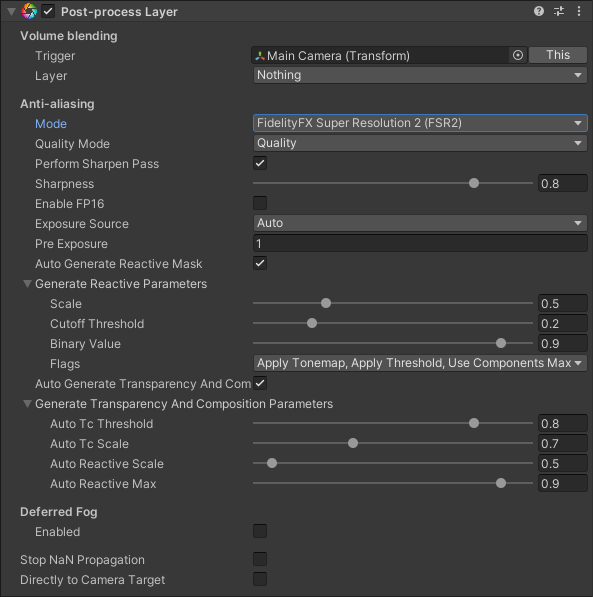Click the This button for Trigger
This screenshot has width=593, height=597.
(x=558, y=55)
